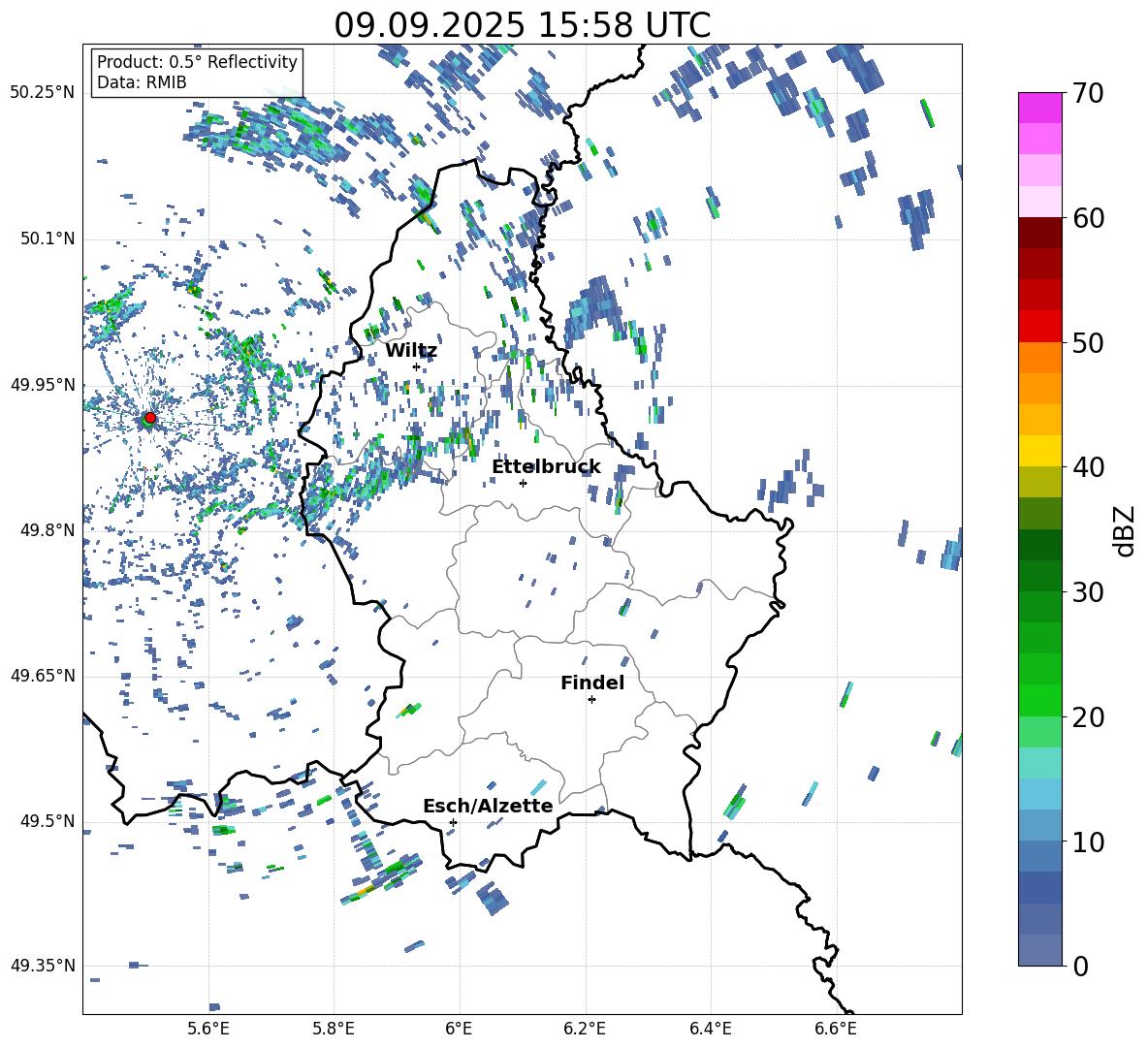Click the 09.09.2025 15:58 UTC title
This screenshot has width=1148, height=1048.
[x=522, y=25]
